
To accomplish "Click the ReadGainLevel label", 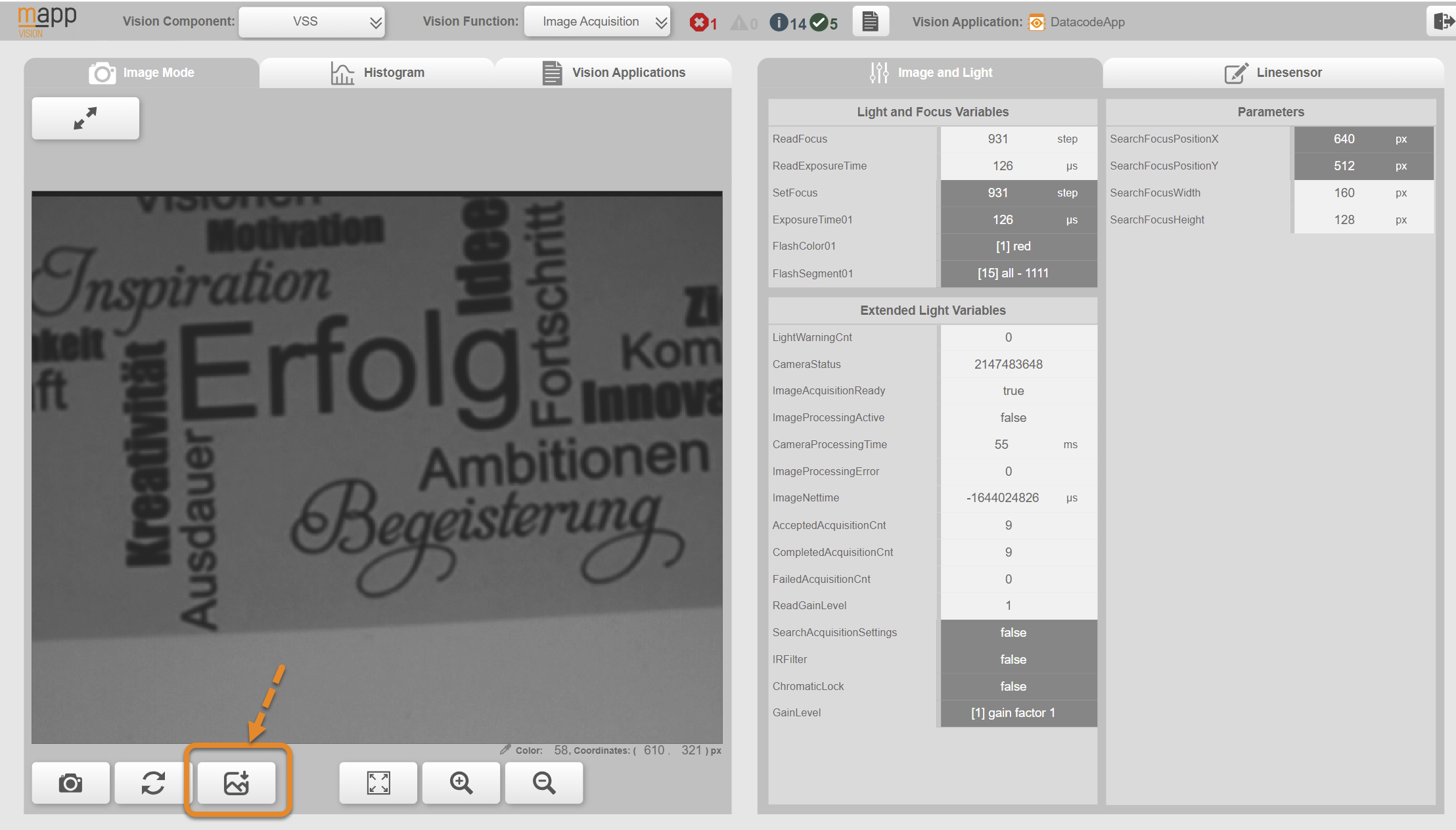I will (x=809, y=606).
